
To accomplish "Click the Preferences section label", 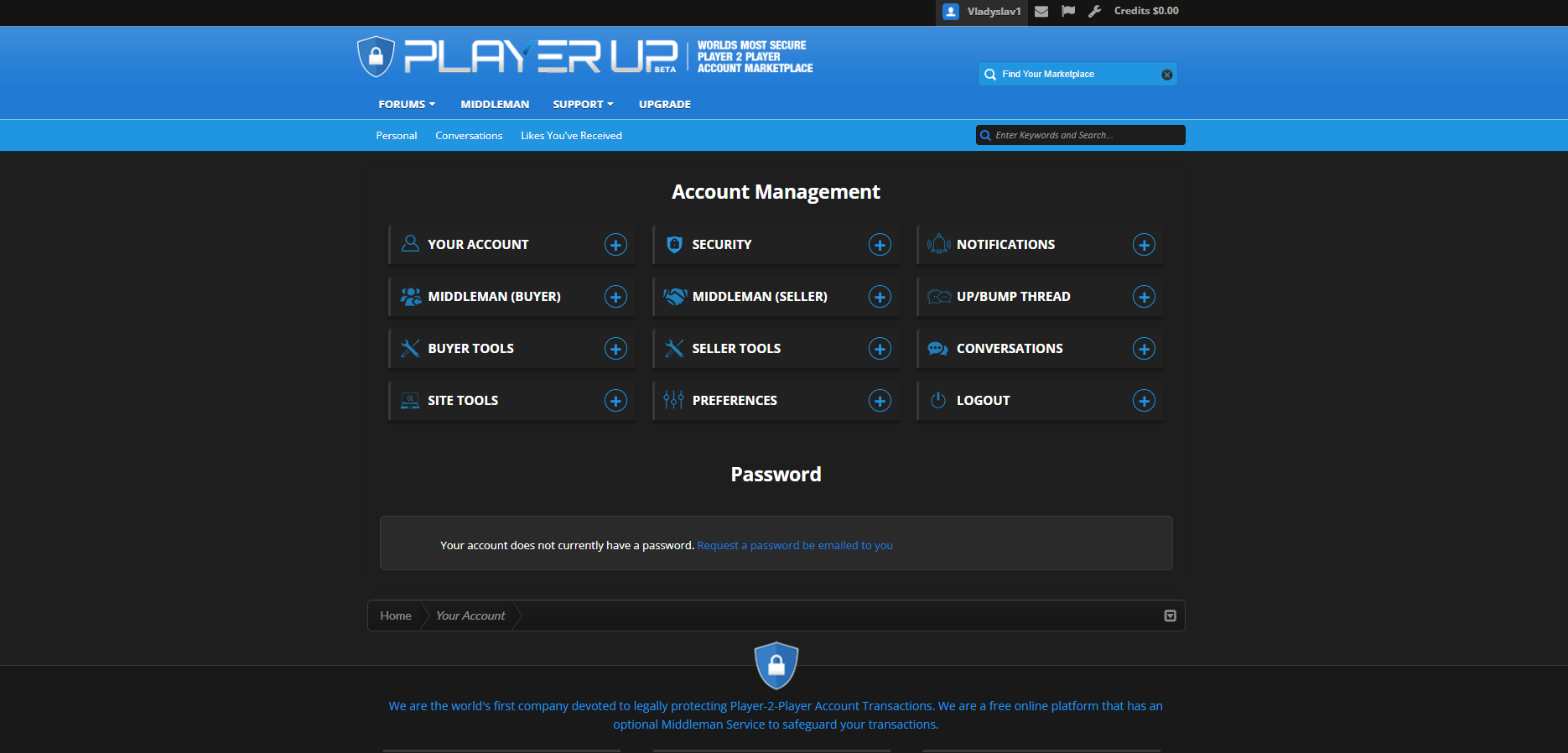I will tap(735, 401).
